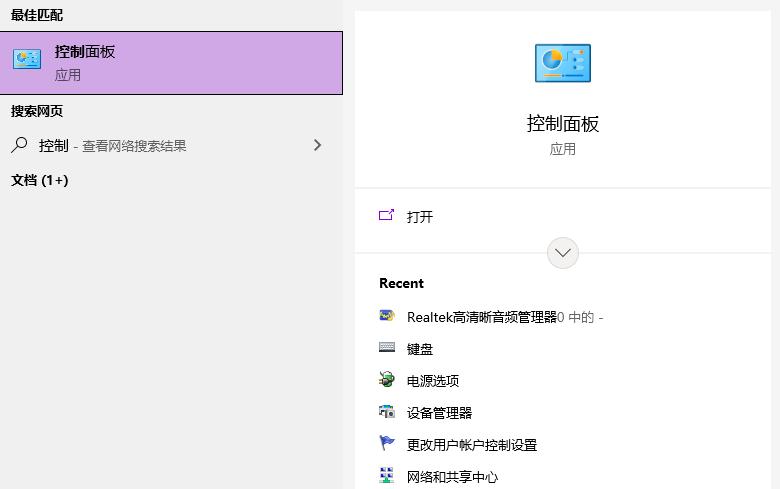Open the 控制面板 best match result
Viewport: 780px width, 489px height.
[171, 63]
